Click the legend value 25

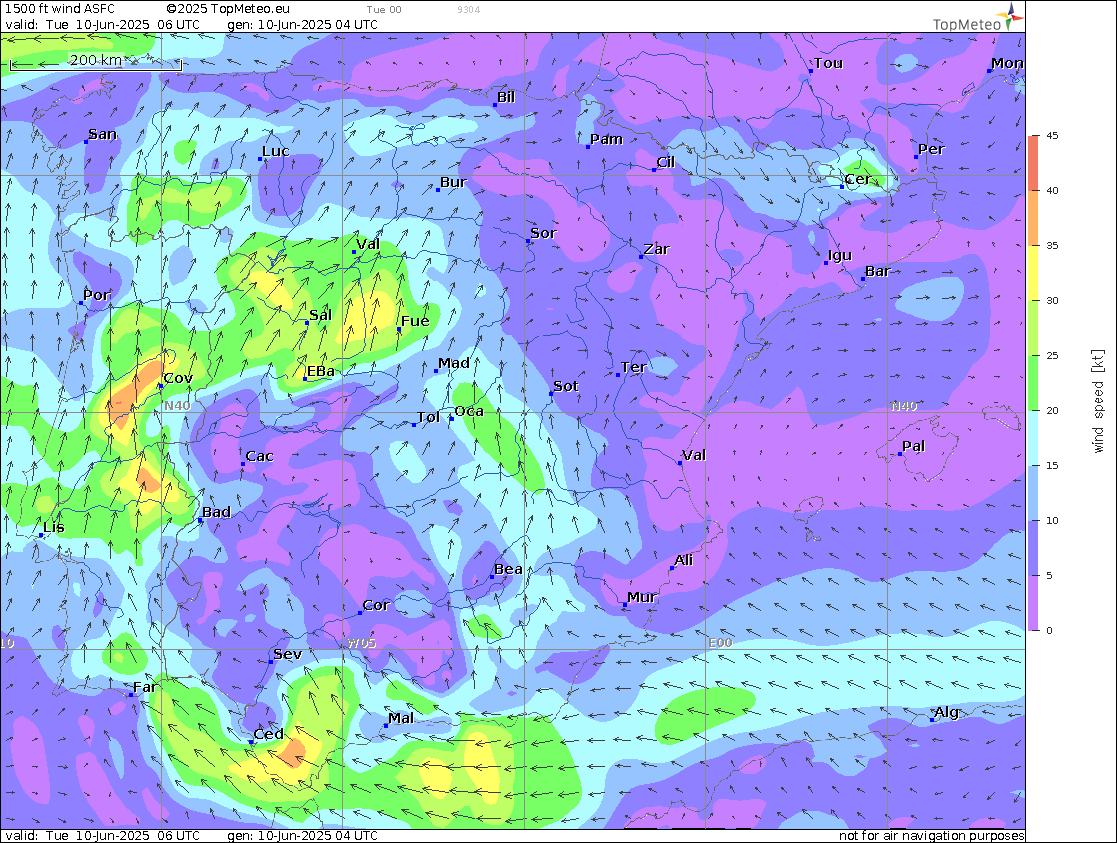(1052, 356)
